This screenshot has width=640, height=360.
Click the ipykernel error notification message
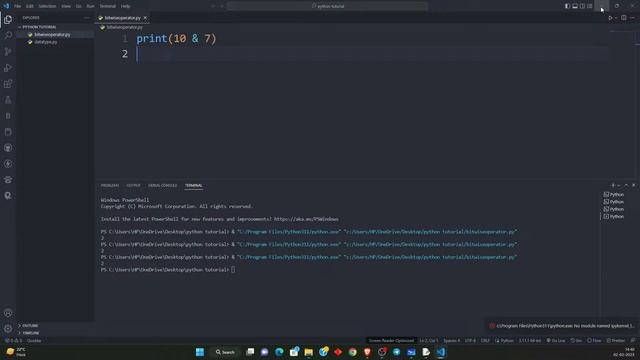[x=564, y=326]
